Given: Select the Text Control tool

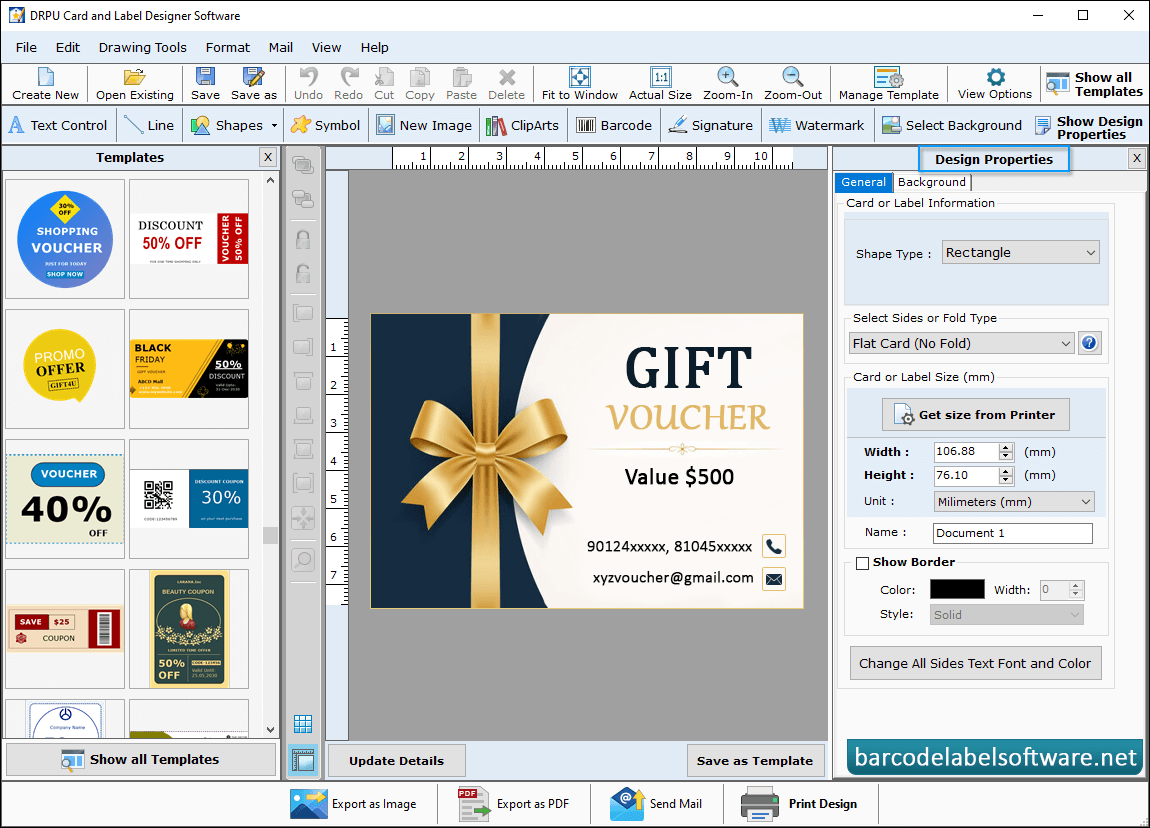Looking at the screenshot, I should (58, 125).
